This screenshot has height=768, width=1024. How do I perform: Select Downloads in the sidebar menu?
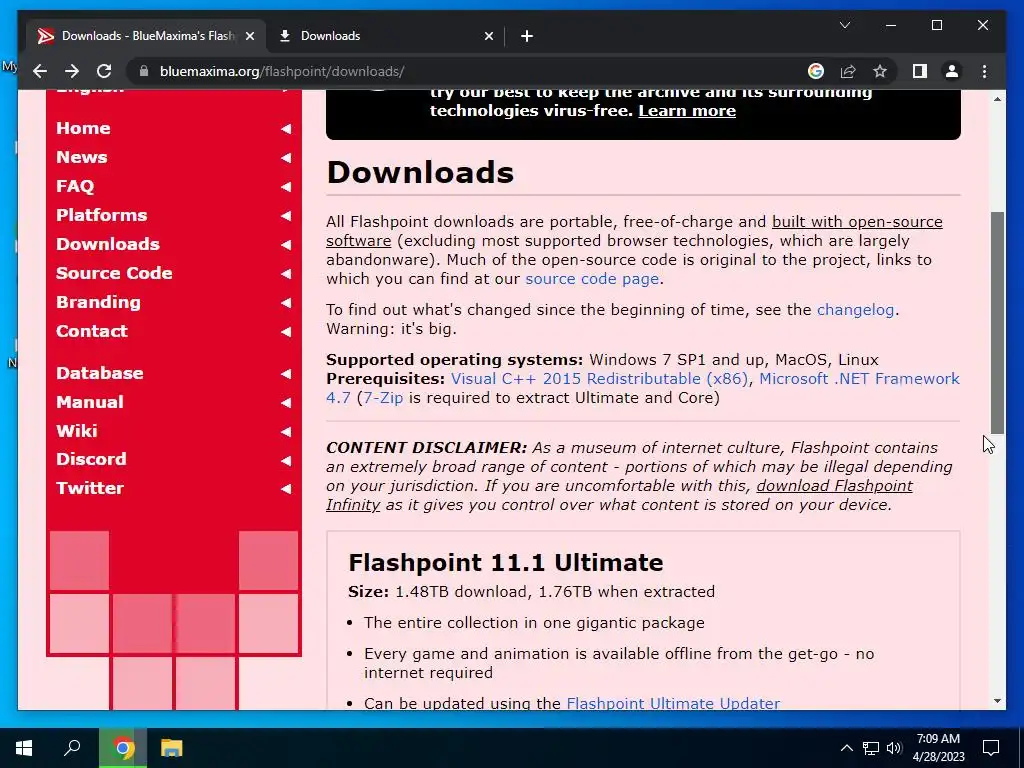click(x=108, y=244)
